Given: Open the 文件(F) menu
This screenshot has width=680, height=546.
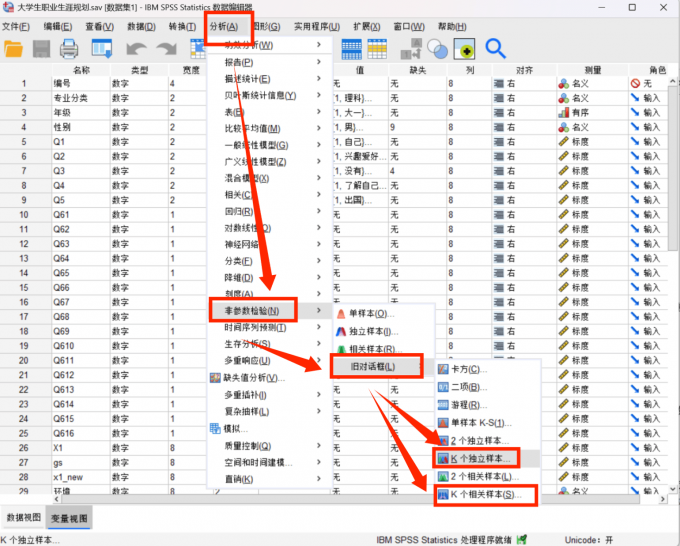Looking at the screenshot, I should point(16,26).
